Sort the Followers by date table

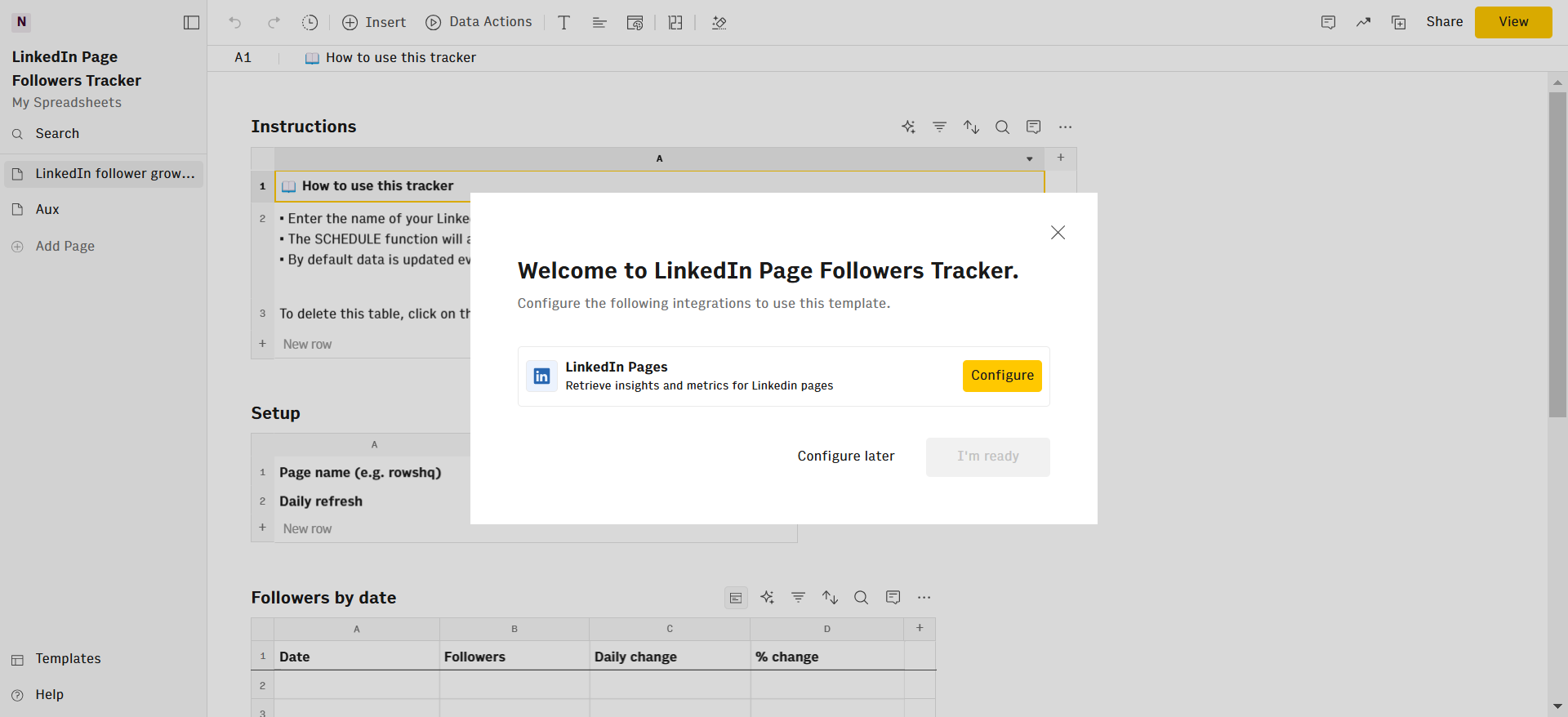pyautogui.click(x=830, y=598)
